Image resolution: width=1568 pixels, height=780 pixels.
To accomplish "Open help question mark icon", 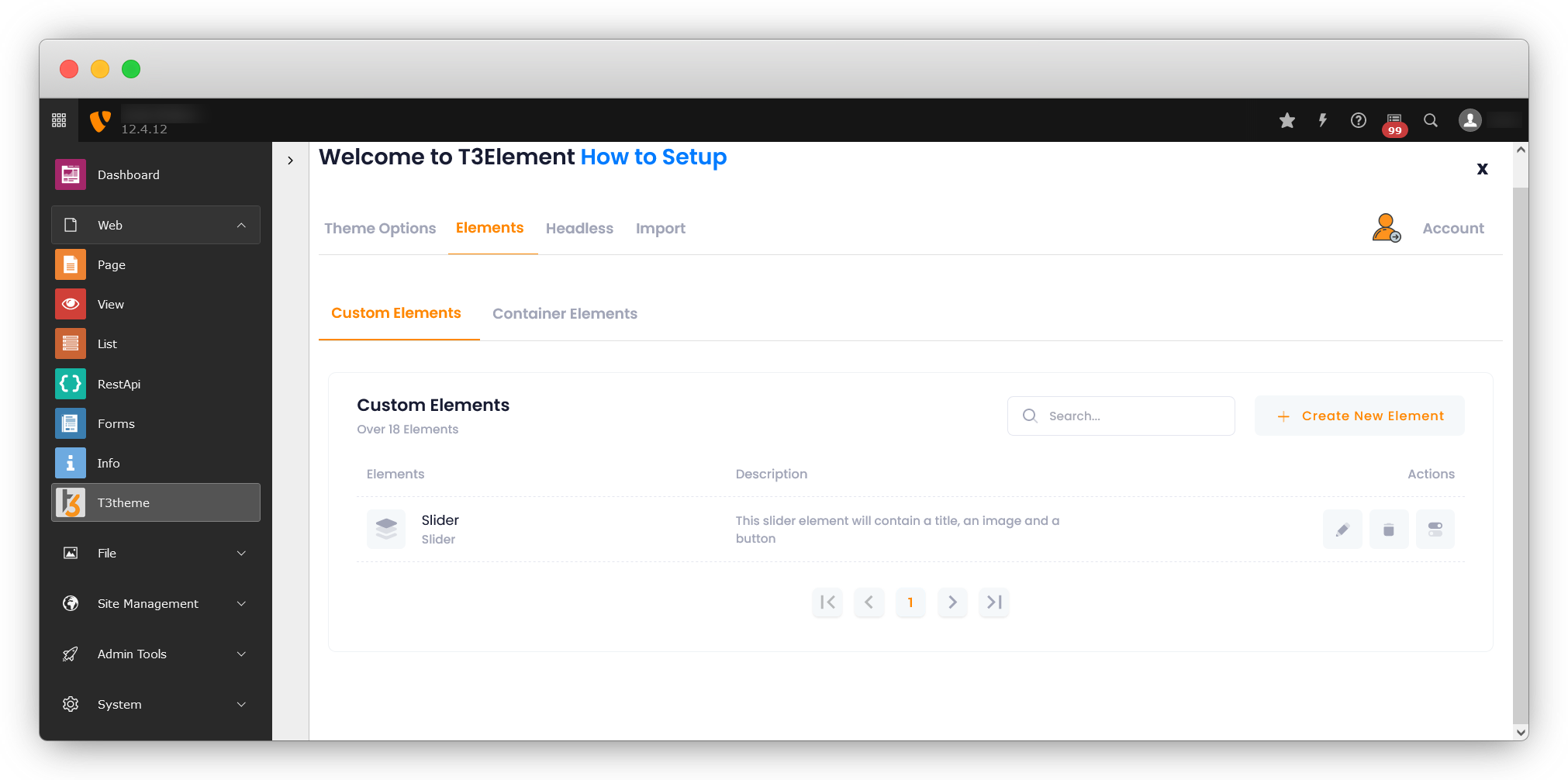I will 1359,120.
